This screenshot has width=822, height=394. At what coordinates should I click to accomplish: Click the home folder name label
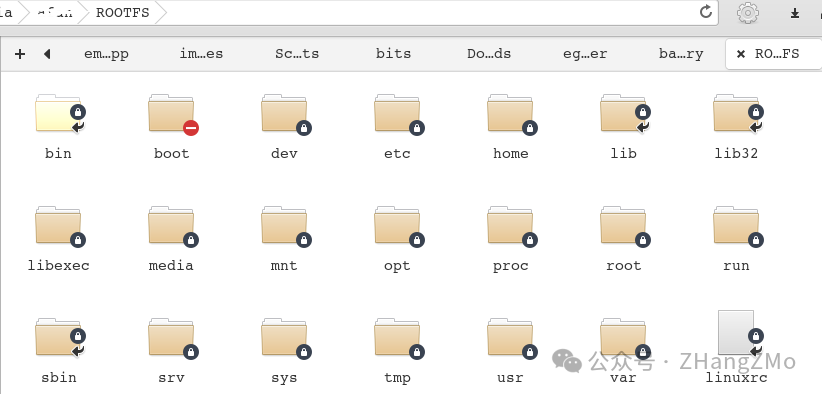click(511, 154)
